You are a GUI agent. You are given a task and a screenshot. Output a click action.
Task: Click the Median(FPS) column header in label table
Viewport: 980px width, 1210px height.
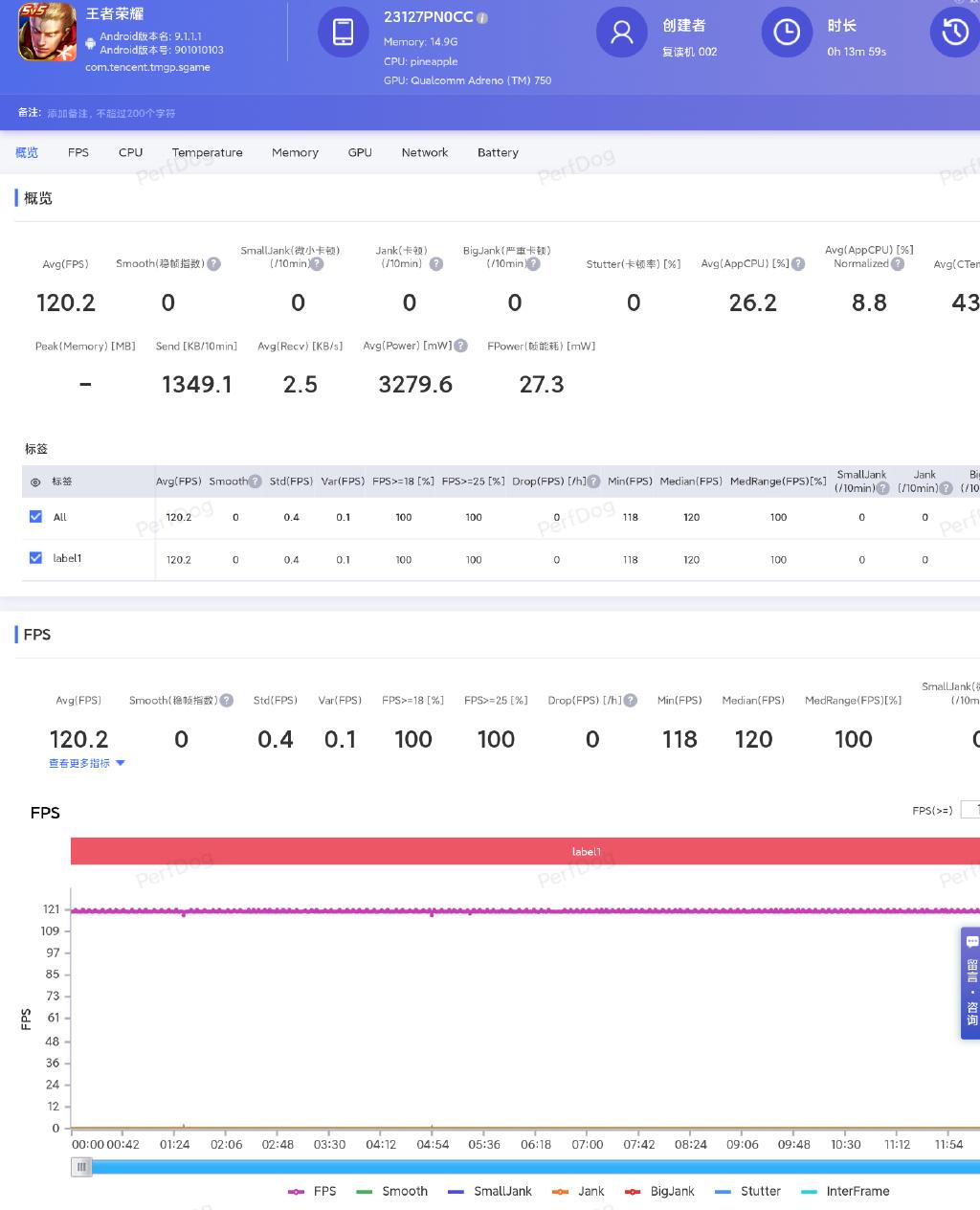point(691,482)
